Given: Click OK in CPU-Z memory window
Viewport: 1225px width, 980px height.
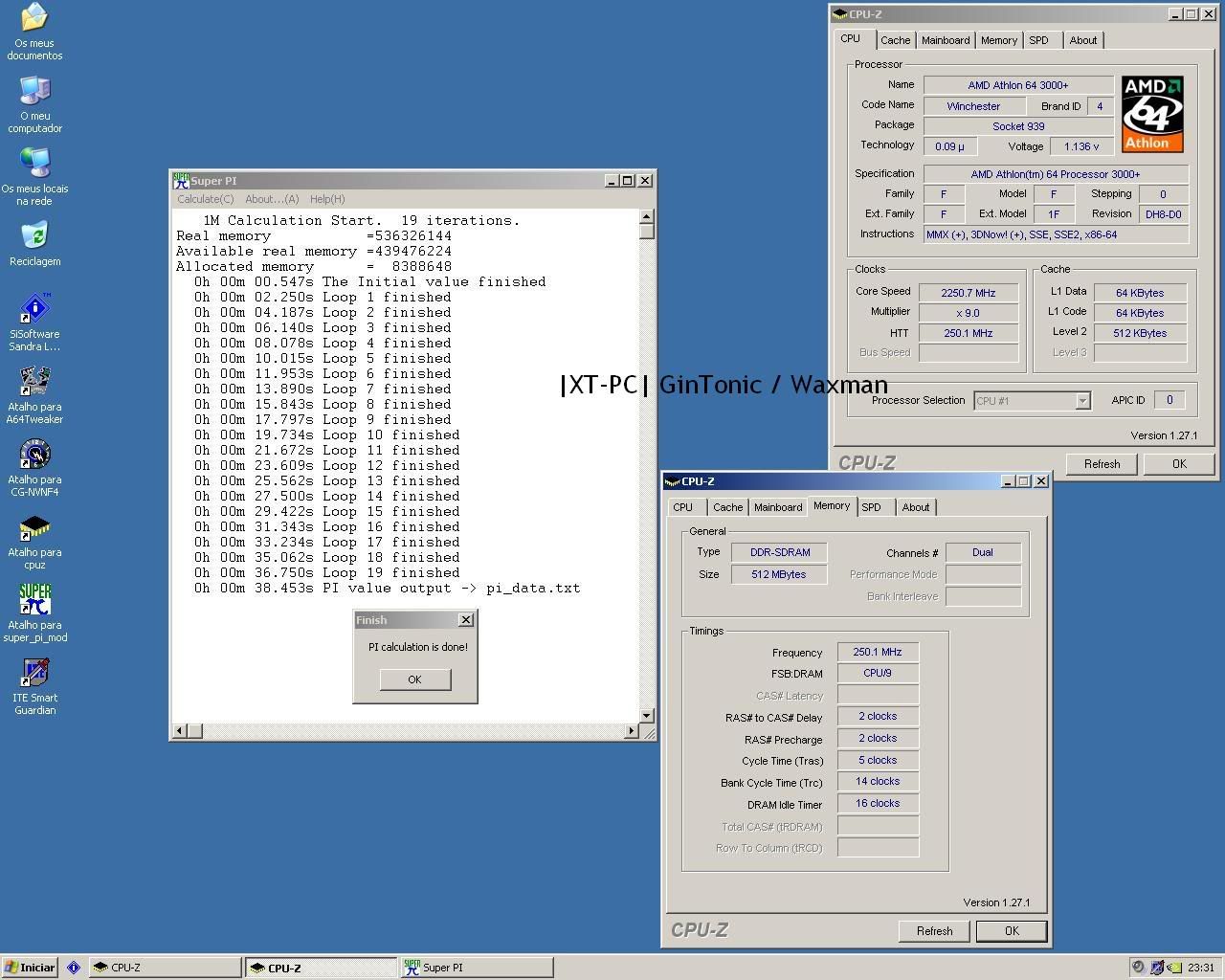Looking at the screenshot, I should coord(1012,931).
